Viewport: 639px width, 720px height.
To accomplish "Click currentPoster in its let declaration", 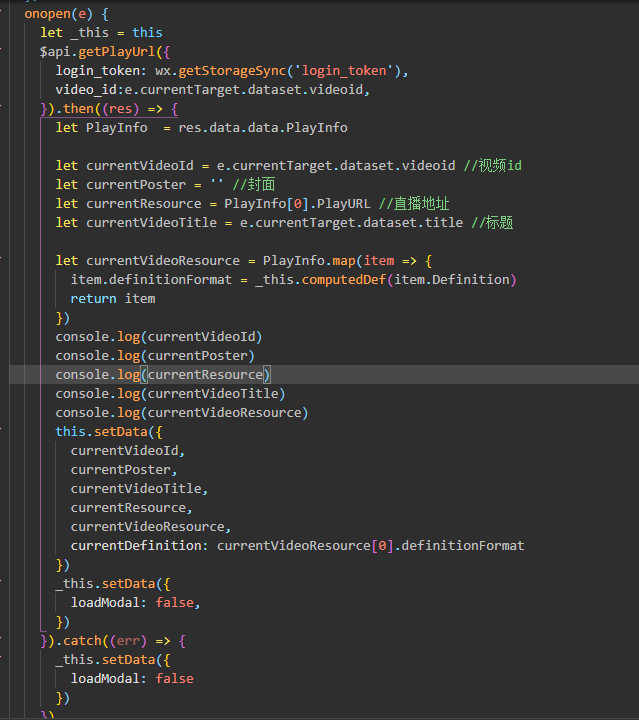I will tap(136, 185).
